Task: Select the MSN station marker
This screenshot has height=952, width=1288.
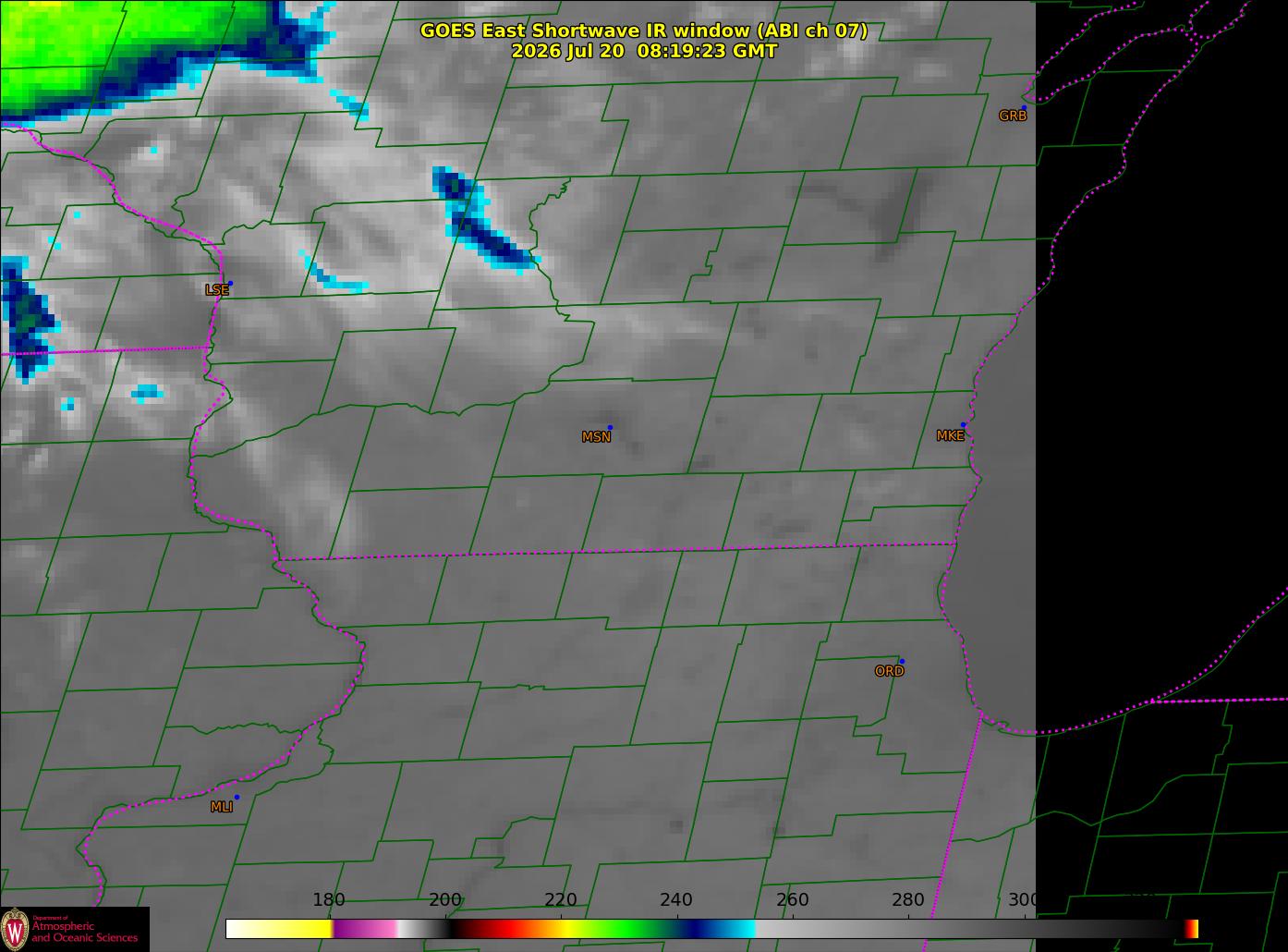Action: (x=610, y=428)
